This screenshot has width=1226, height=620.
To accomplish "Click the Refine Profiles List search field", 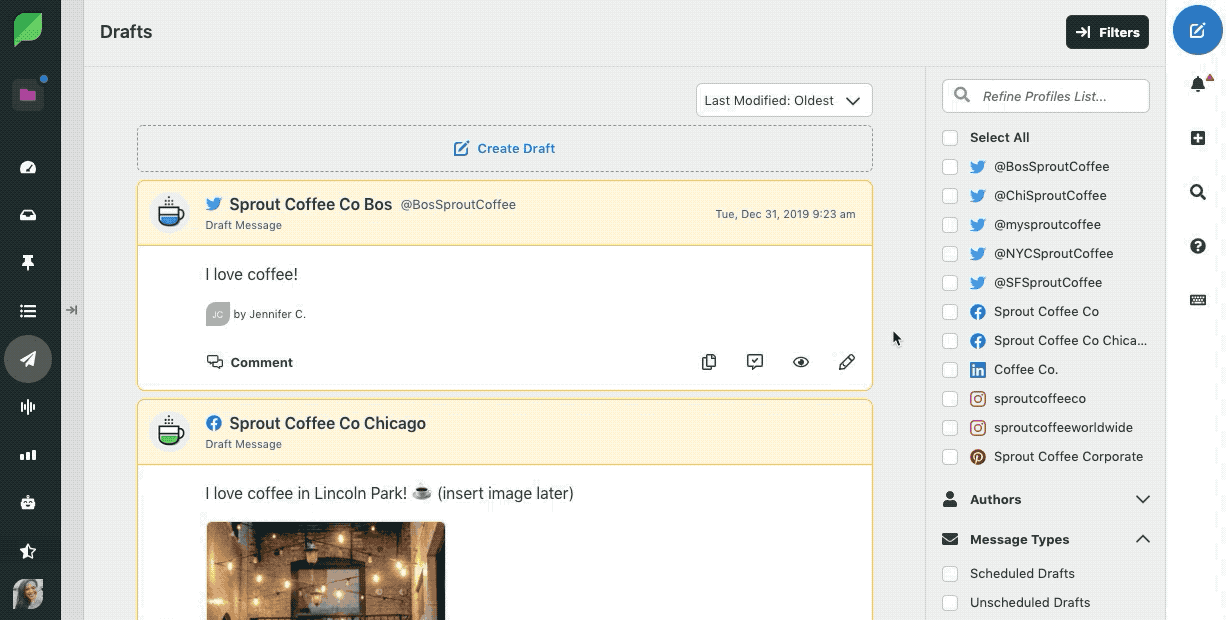I will point(1046,96).
